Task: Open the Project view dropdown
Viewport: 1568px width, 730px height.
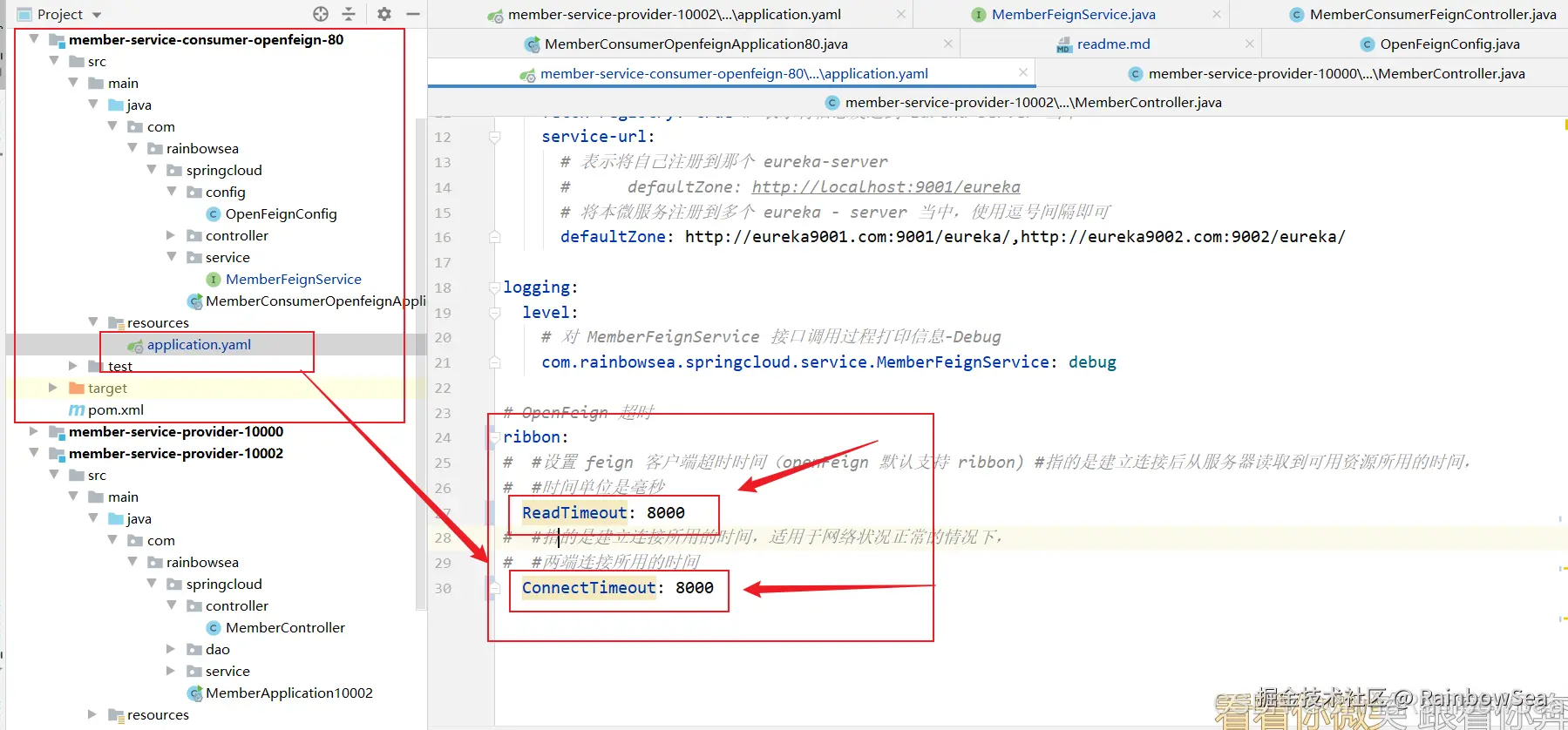Action: (x=97, y=15)
